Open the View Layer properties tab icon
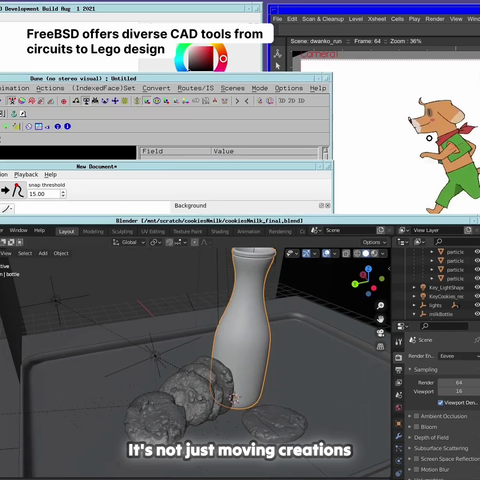480x480 pixels. pyautogui.click(x=398, y=382)
